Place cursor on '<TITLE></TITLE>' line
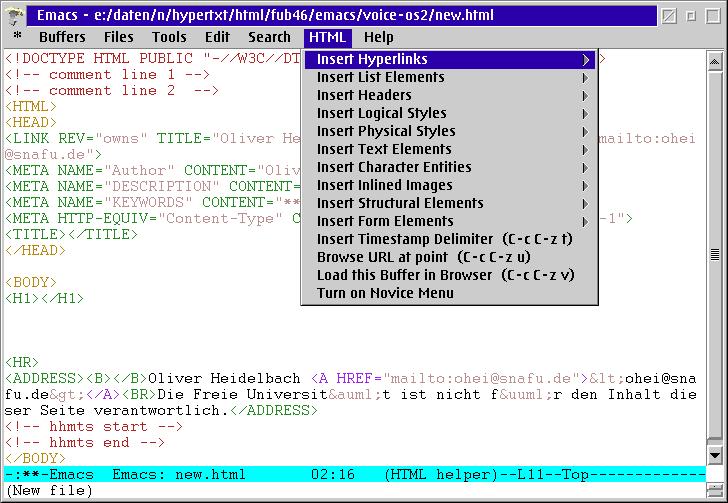728x503 pixels. (x=72, y=235)
